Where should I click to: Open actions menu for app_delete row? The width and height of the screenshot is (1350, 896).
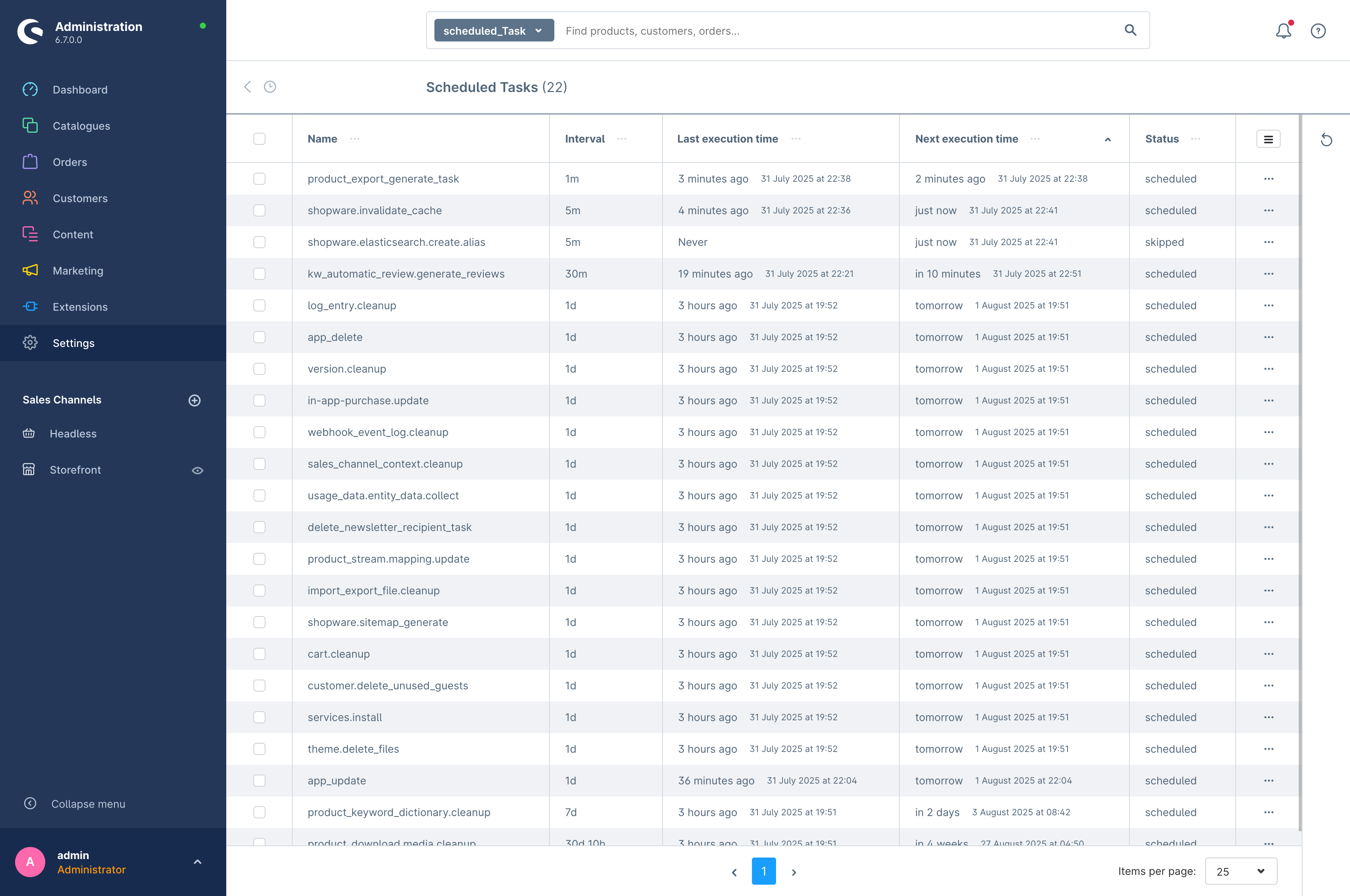click(x=1268, y=337)
